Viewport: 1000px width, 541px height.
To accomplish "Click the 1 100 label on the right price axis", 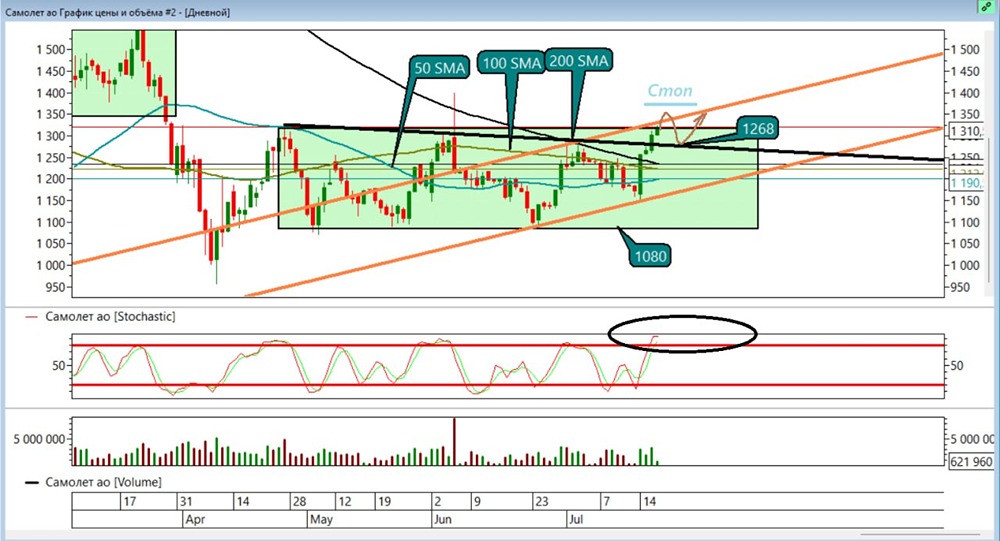I will [965, 223].
